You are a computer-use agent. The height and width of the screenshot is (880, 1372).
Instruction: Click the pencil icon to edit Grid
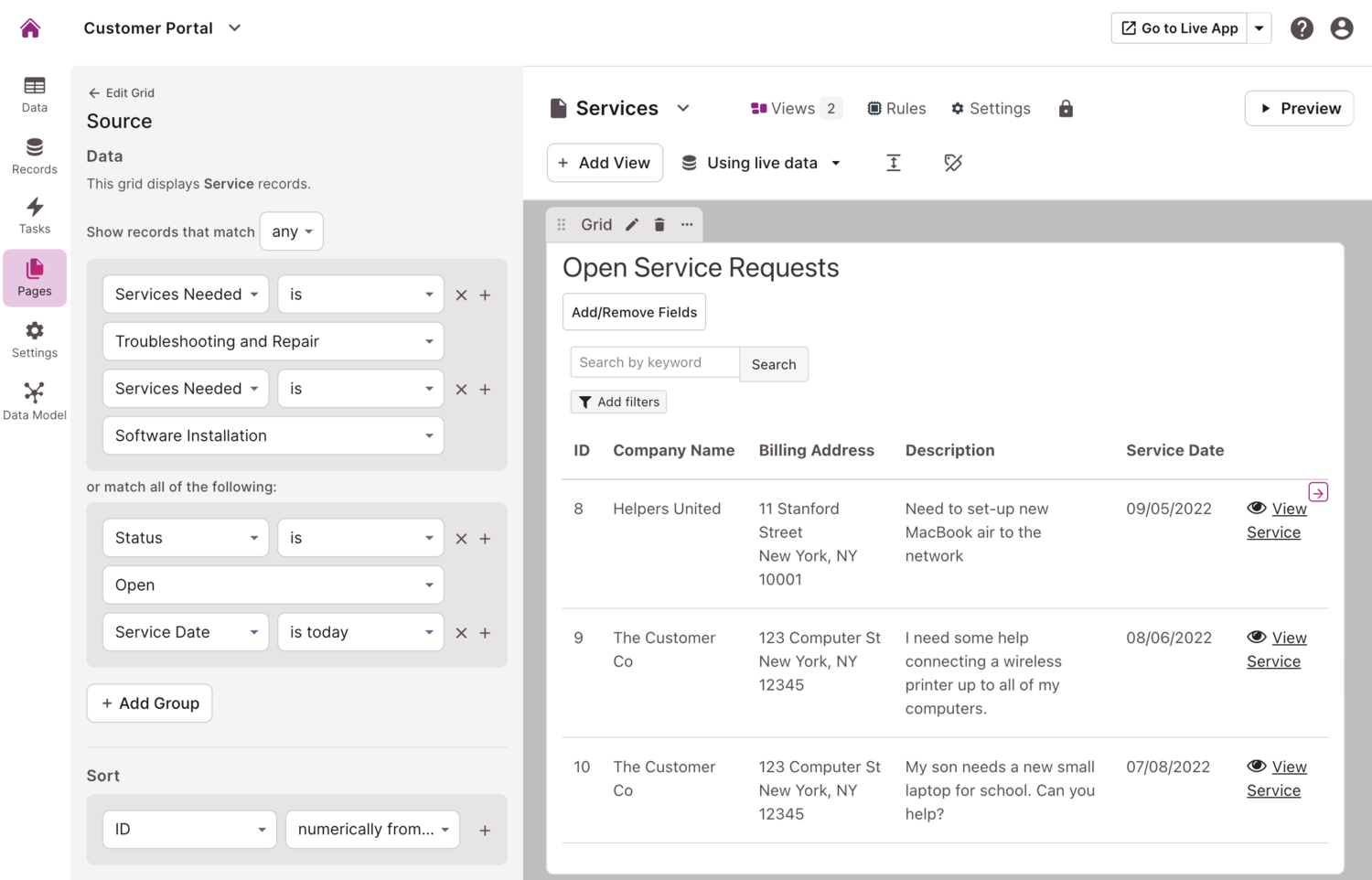click(632, 225)
